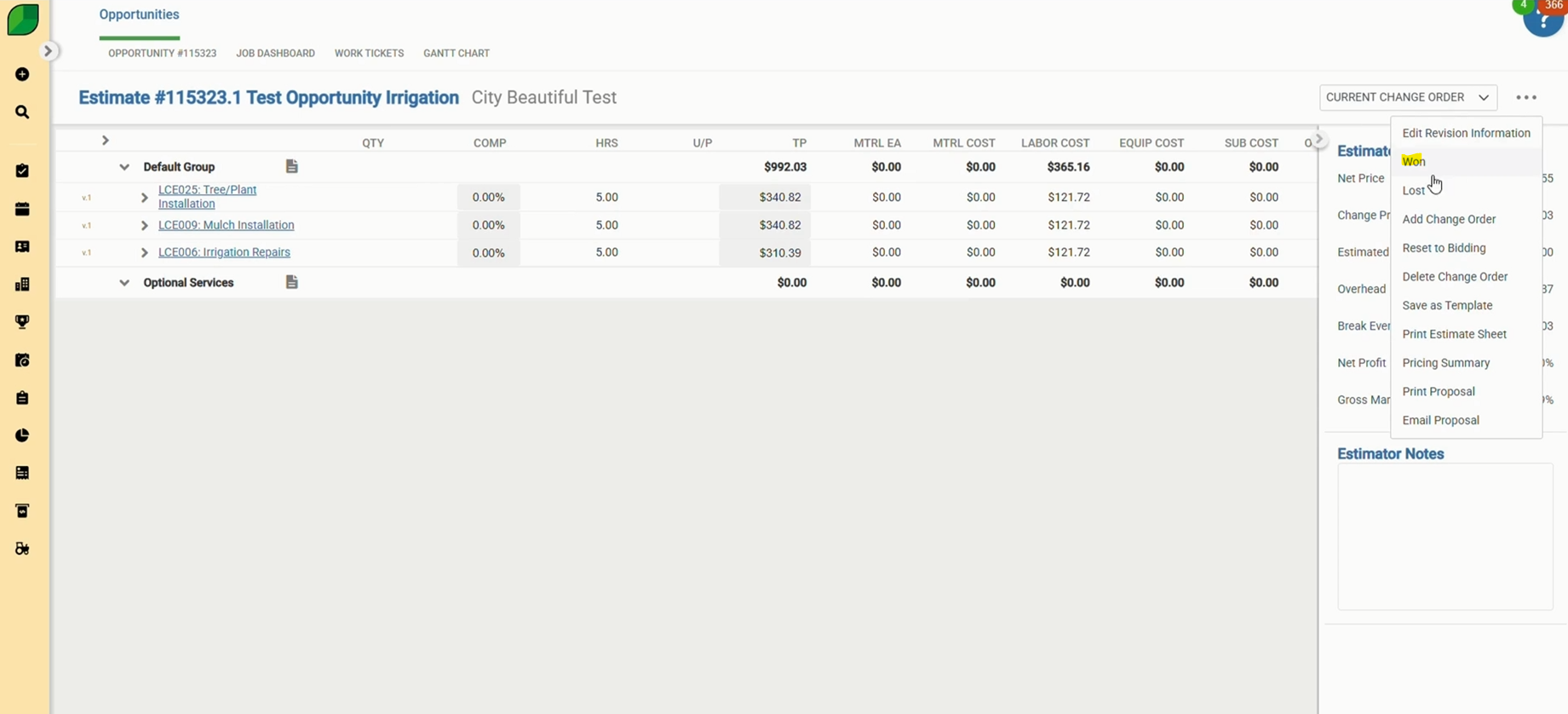The width and height of the screenshot is (1568, 714).
Task: Switch to OPPORTUNITY #115323 tab
Action: (162, 53)
